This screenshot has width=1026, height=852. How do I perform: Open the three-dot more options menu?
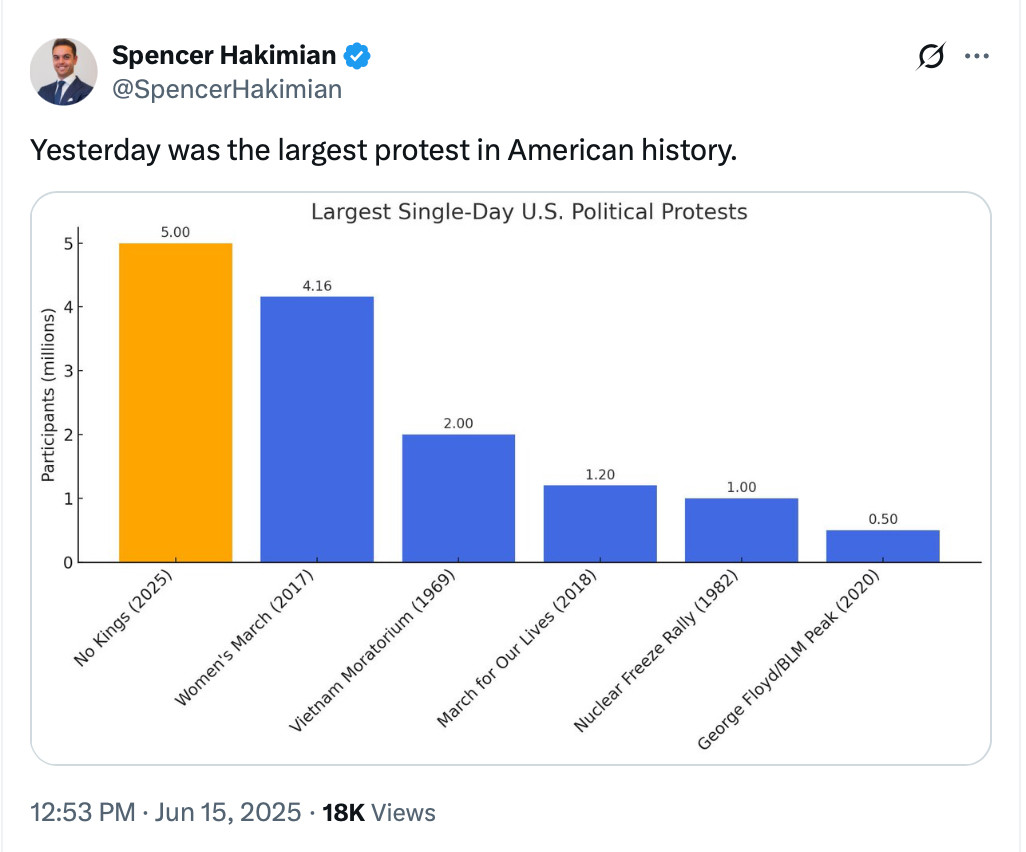pos(976,56)
